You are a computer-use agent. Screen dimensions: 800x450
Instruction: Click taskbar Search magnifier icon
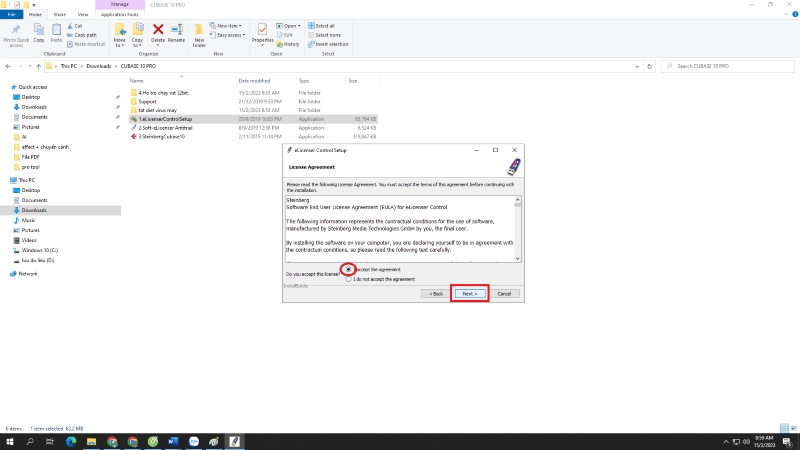[x=30, y=442]
